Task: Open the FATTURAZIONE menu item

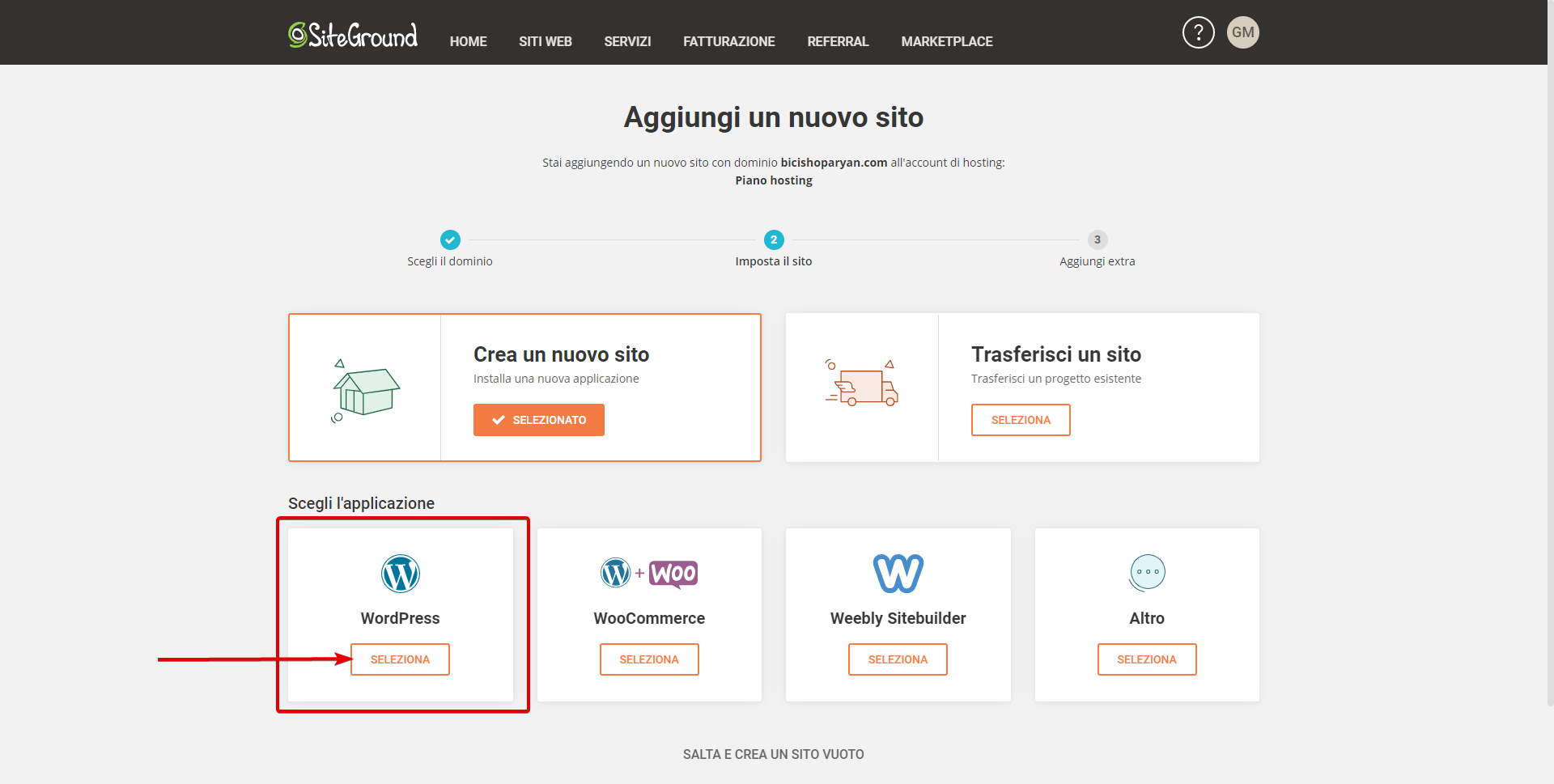Action: point(728,41)
